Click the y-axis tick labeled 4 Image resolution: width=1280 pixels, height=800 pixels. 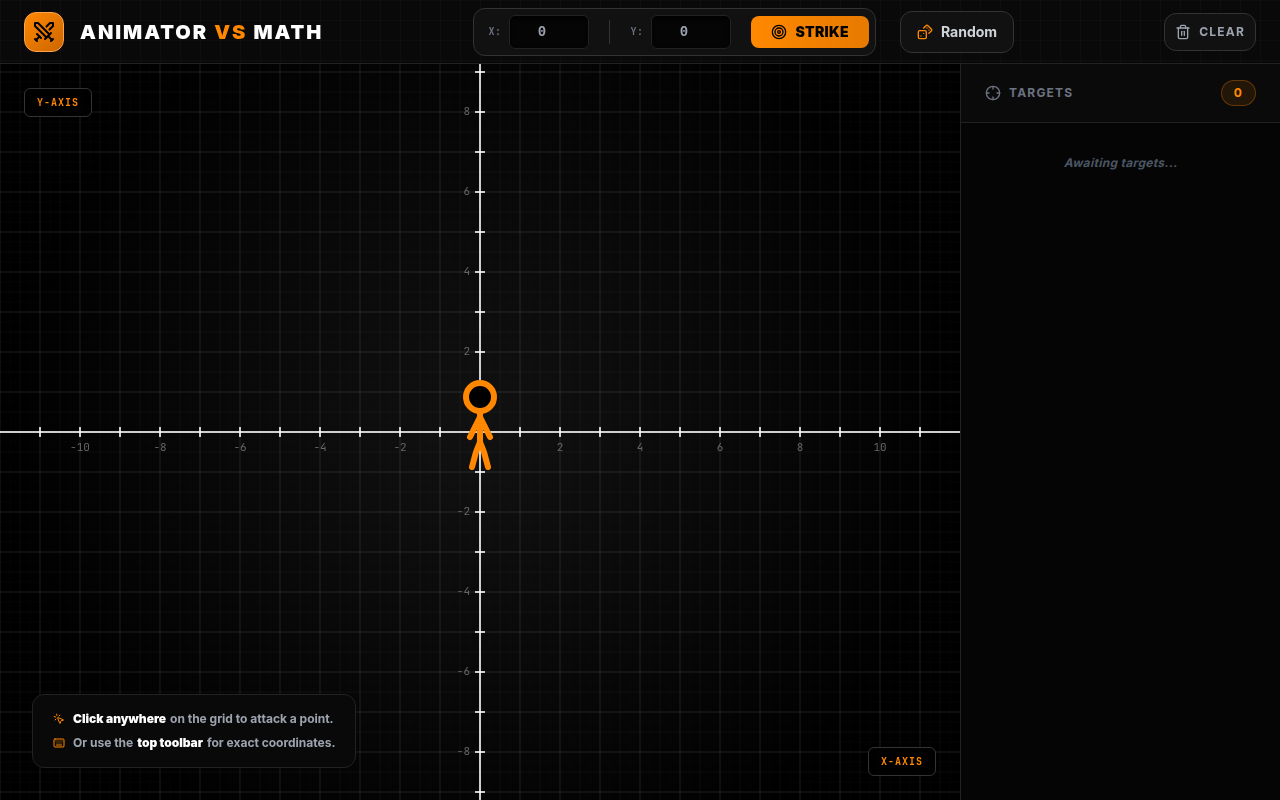coord(467,272)
